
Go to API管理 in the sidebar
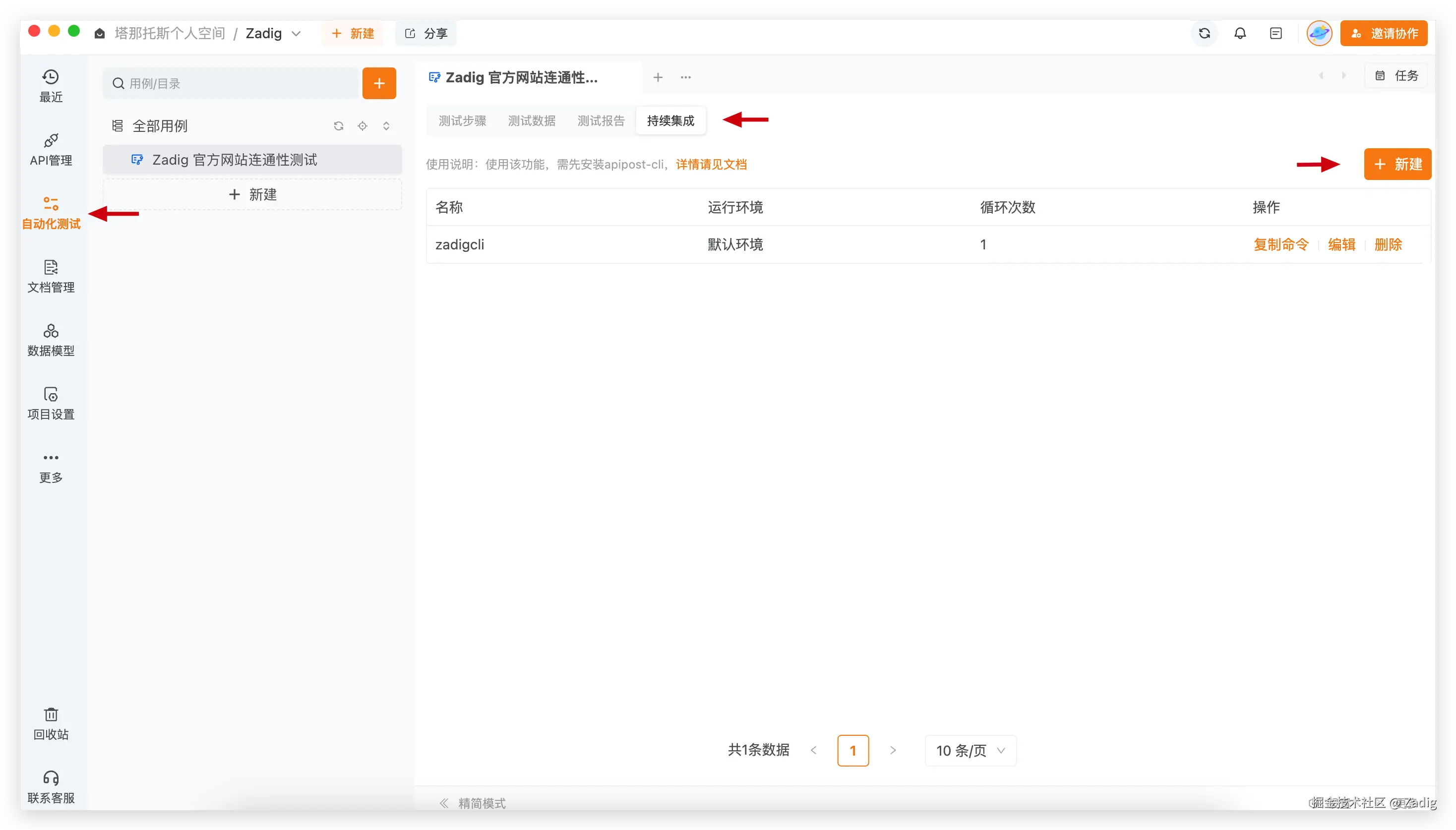point(51,149)
